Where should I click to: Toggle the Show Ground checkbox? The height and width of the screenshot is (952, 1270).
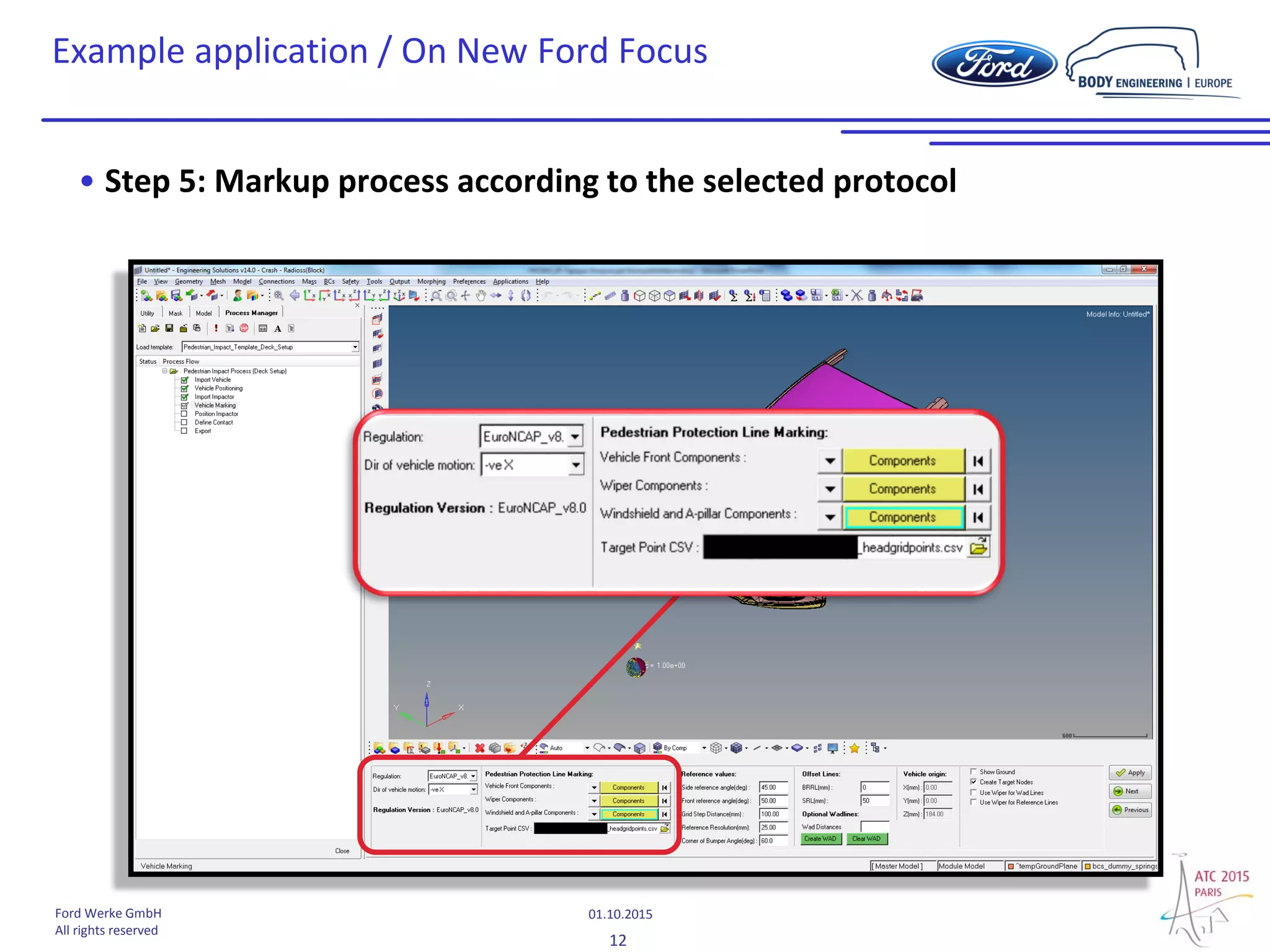point(974,772)
